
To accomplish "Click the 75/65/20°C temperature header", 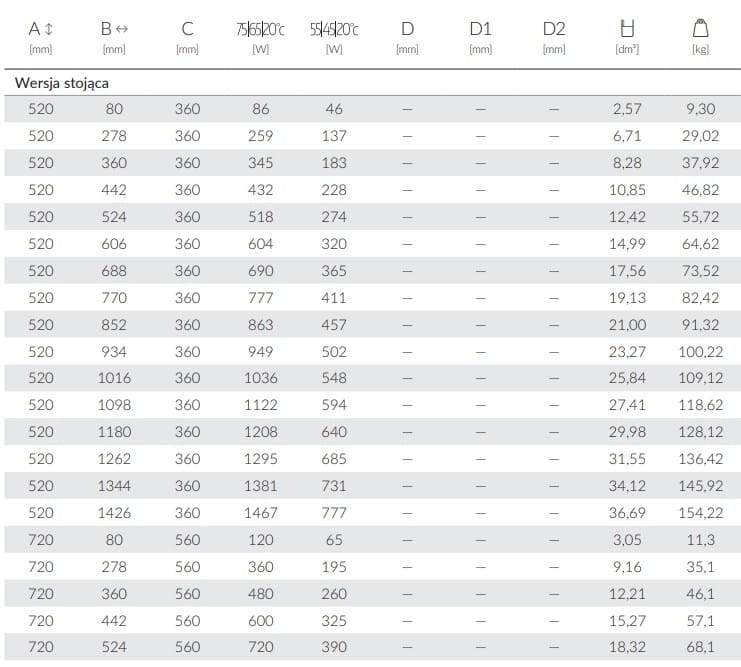I will tap(261, 29).
